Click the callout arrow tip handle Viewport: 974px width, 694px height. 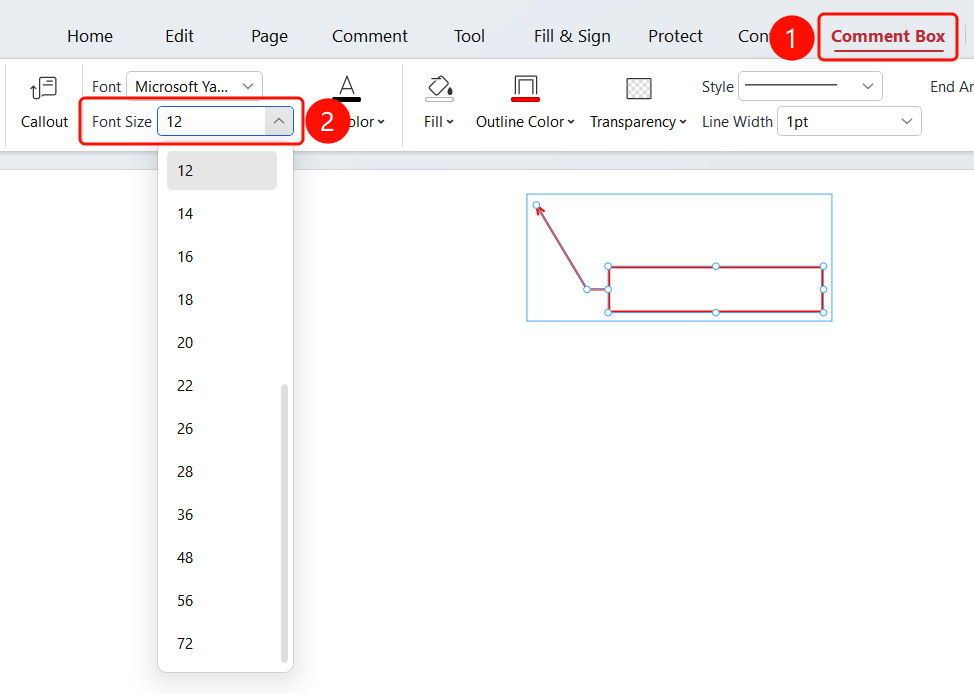point(537,205)
